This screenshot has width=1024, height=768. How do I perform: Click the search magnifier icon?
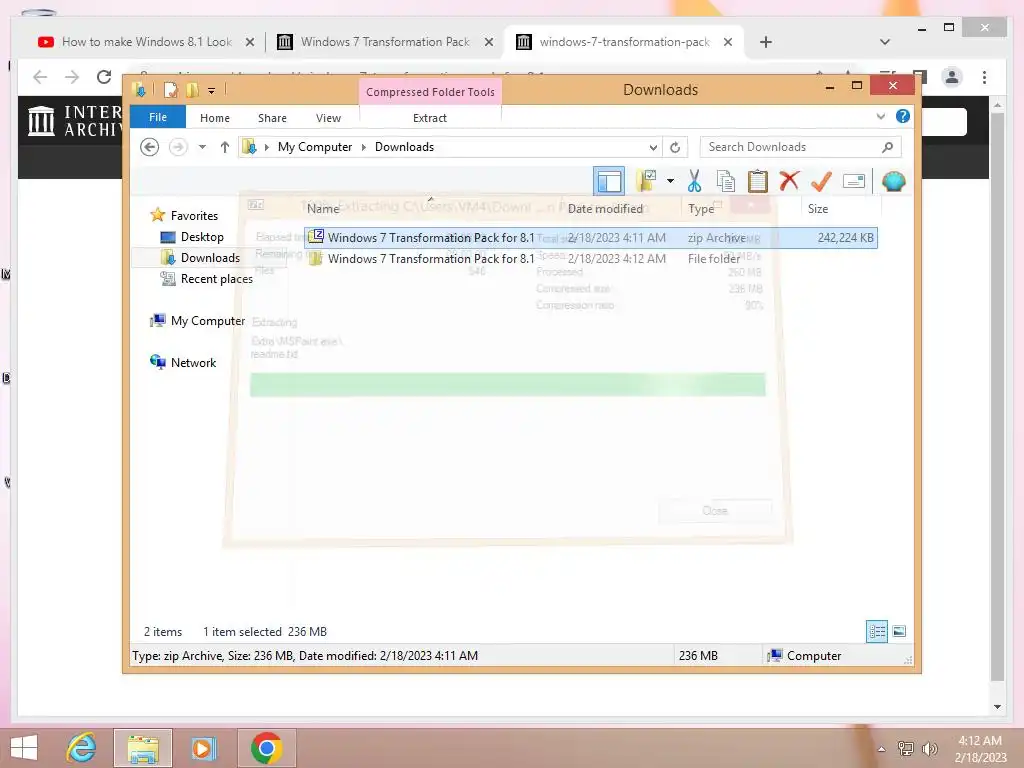tap(888, 147)
